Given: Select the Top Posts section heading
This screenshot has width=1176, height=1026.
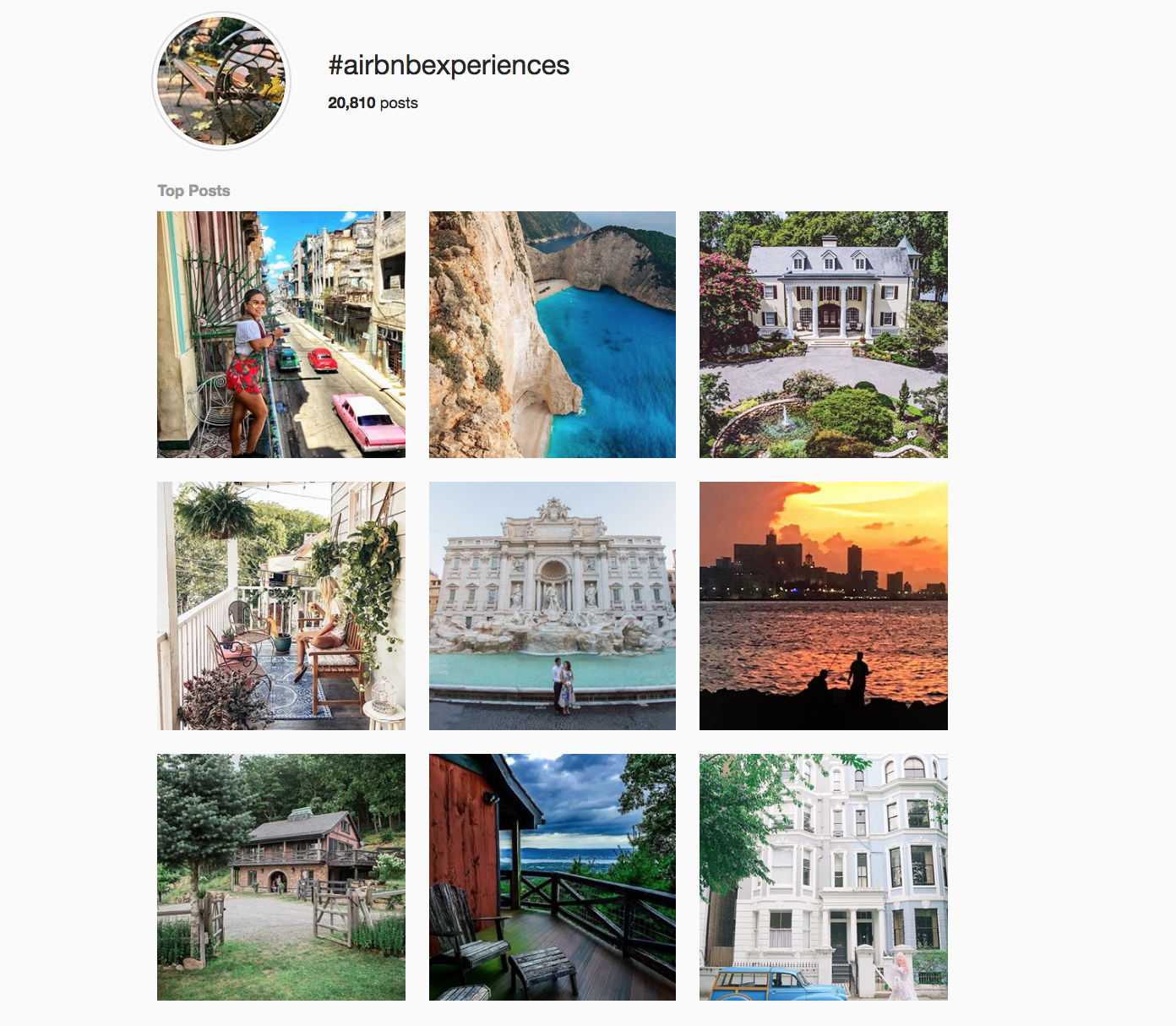Looking at the screenshot, I should (193, 191).
